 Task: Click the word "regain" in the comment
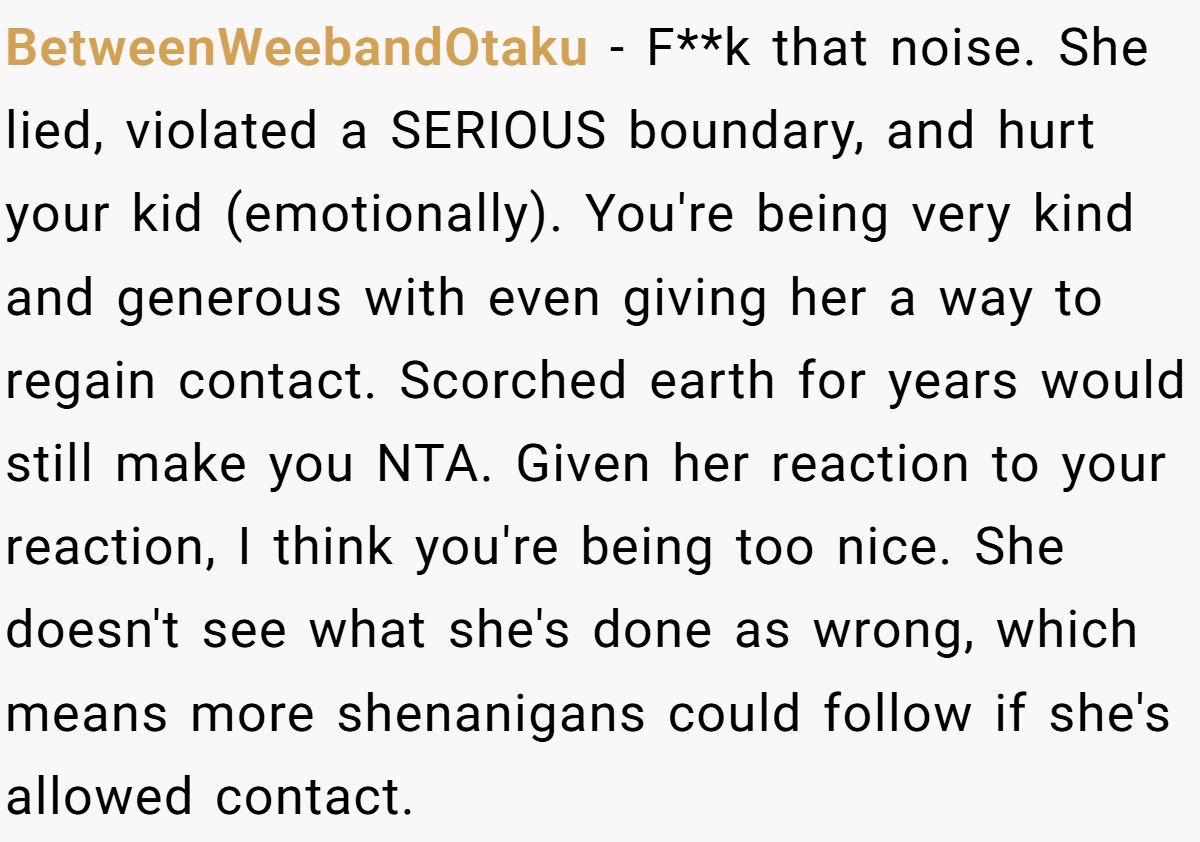pyautogui.click(x=81, y=382)
